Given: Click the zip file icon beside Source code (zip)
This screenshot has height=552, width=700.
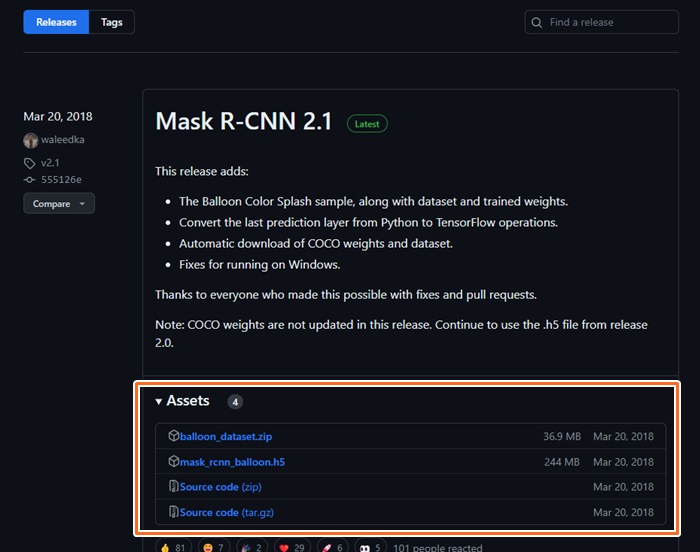Looking at the screenshot, I should tap(174, 486).
